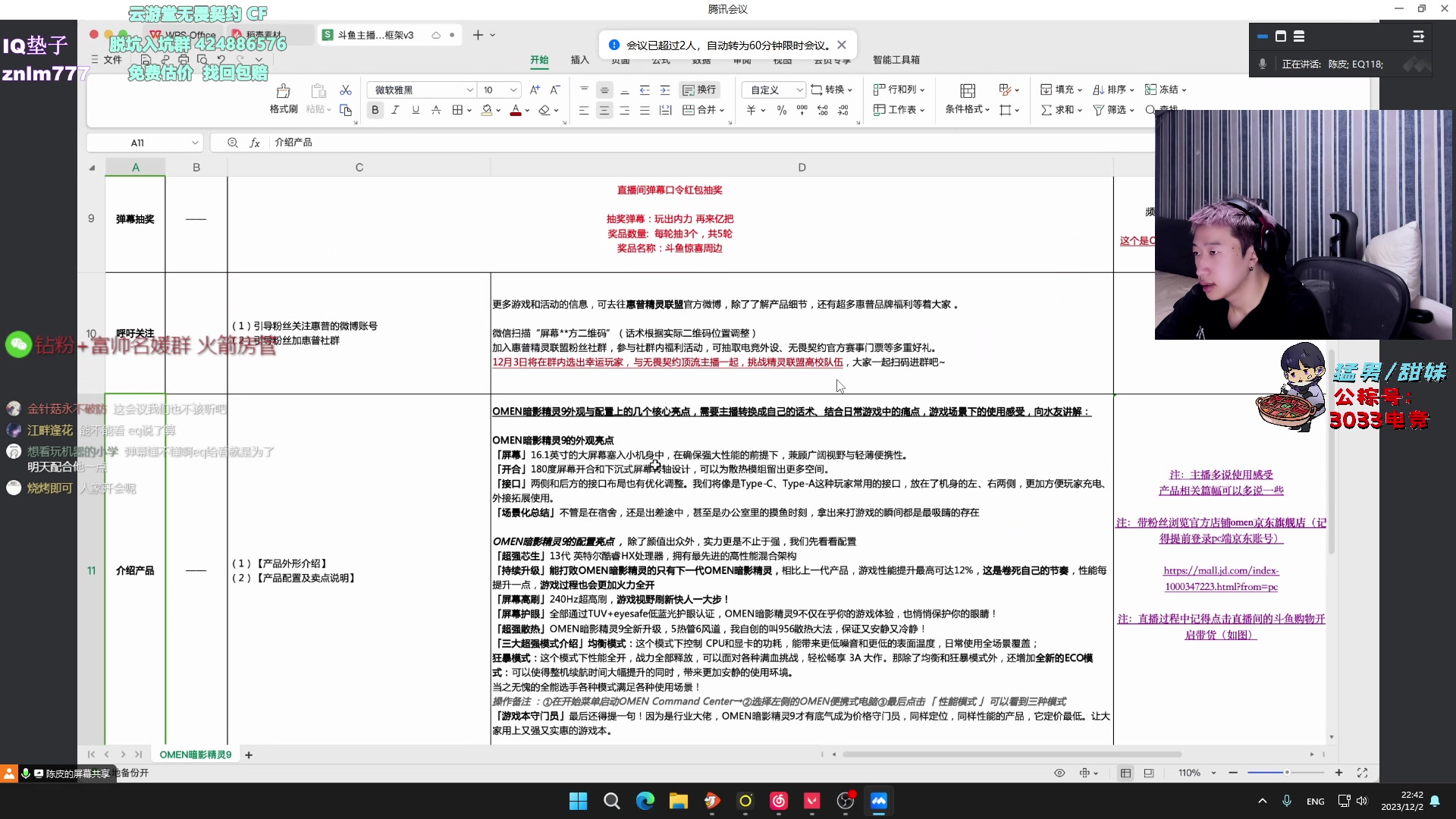
Task: Open Conditional Formatting (条件格式) menu
Action: click(x=968, y=99)
